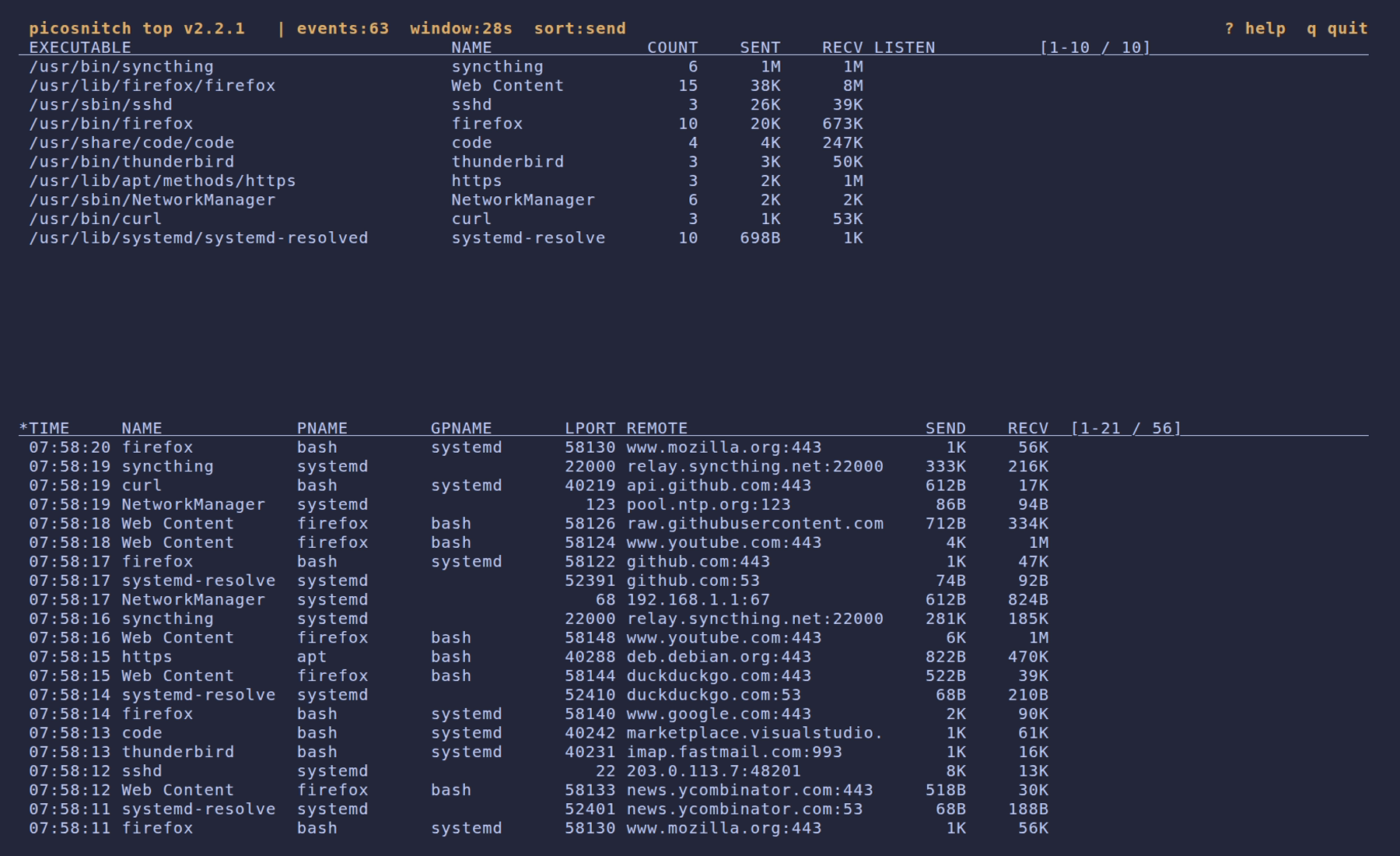Viewport: 1400px width, 856px height.
Task: Select the code marketplace.visualstudio event row
Action: 694,733
